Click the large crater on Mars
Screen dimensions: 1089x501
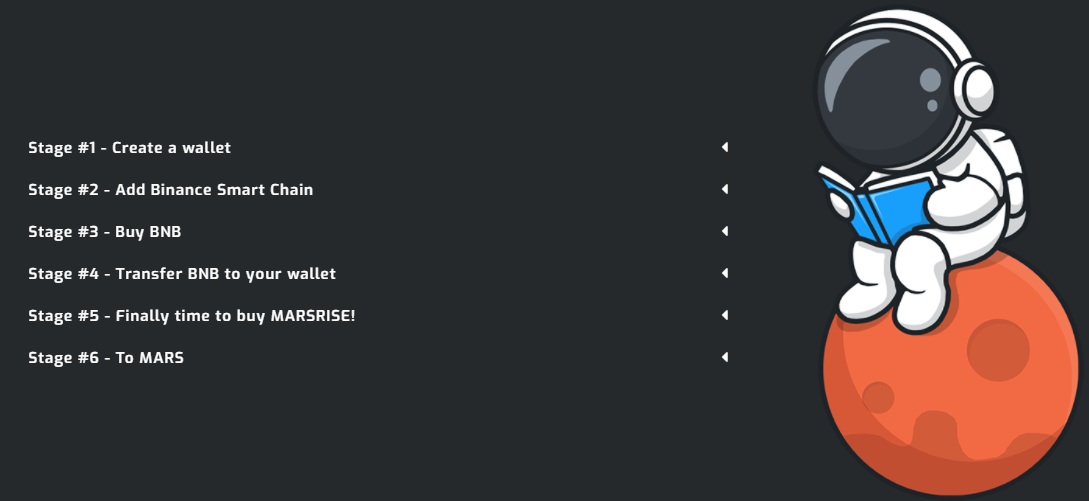pos(998,350)
